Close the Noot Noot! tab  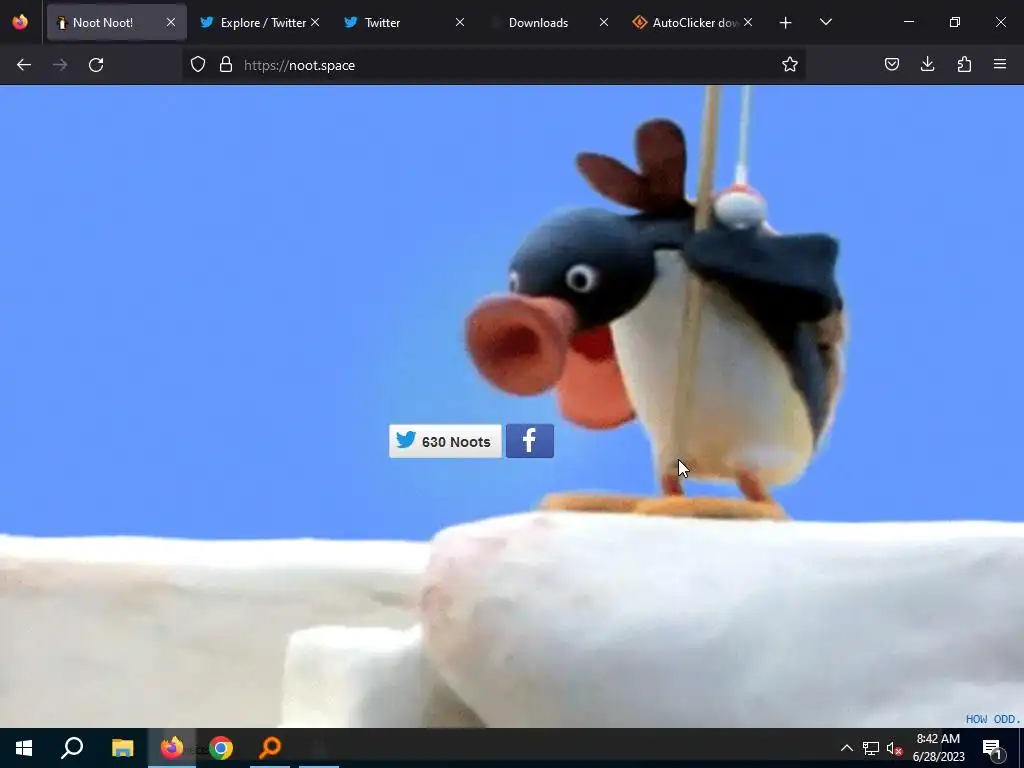point(170,22)
